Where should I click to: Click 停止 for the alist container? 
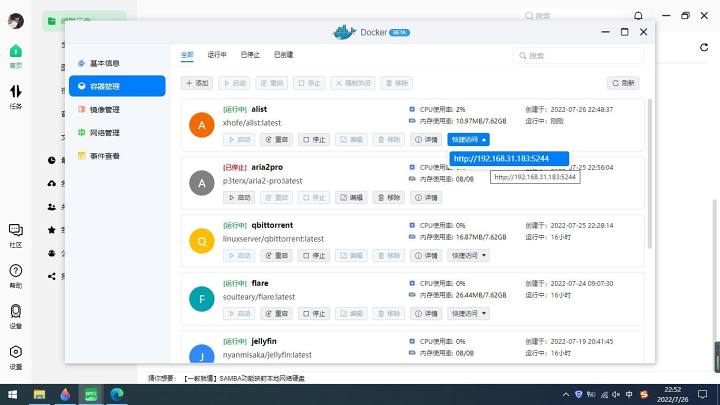point(314,140)
